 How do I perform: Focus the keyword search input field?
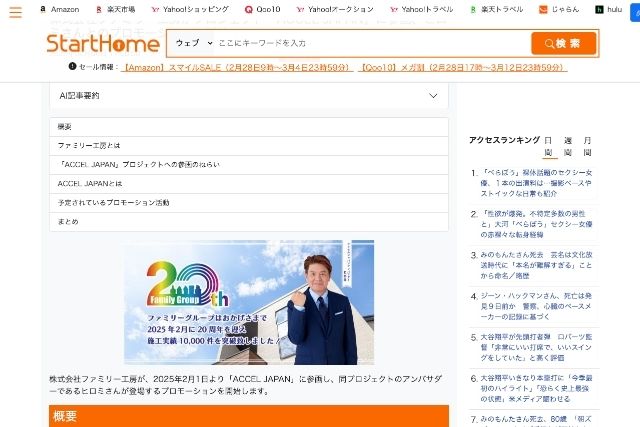coord(373,43)
